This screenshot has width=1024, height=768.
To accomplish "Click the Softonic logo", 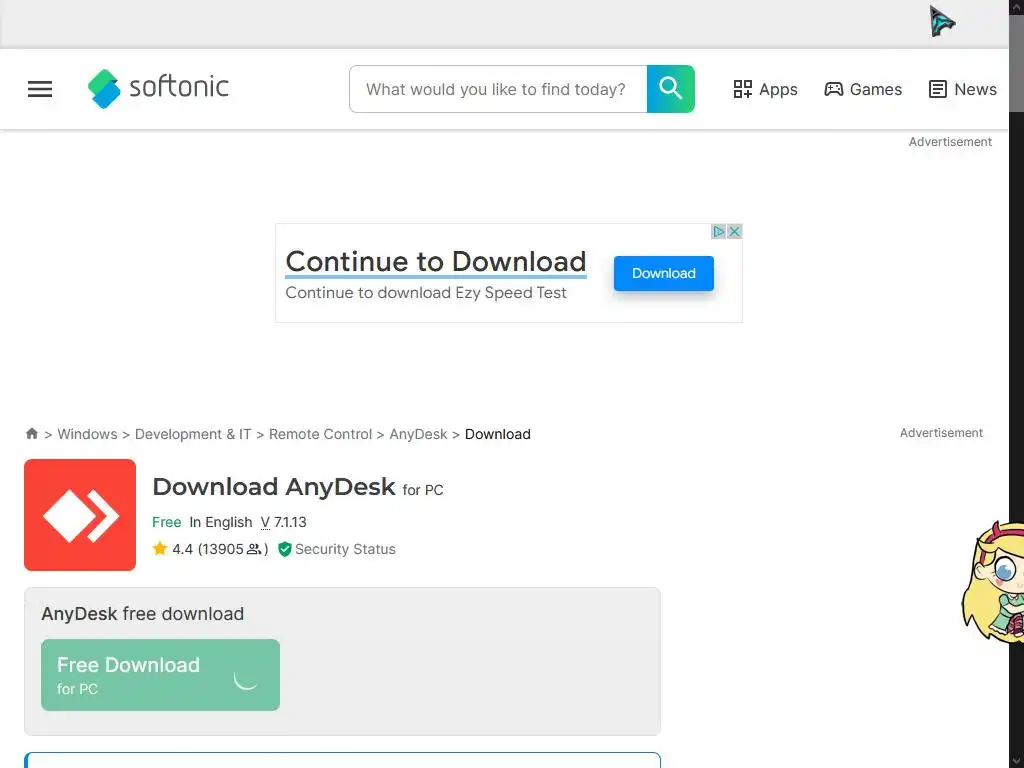I will click(x=158, y=88).
